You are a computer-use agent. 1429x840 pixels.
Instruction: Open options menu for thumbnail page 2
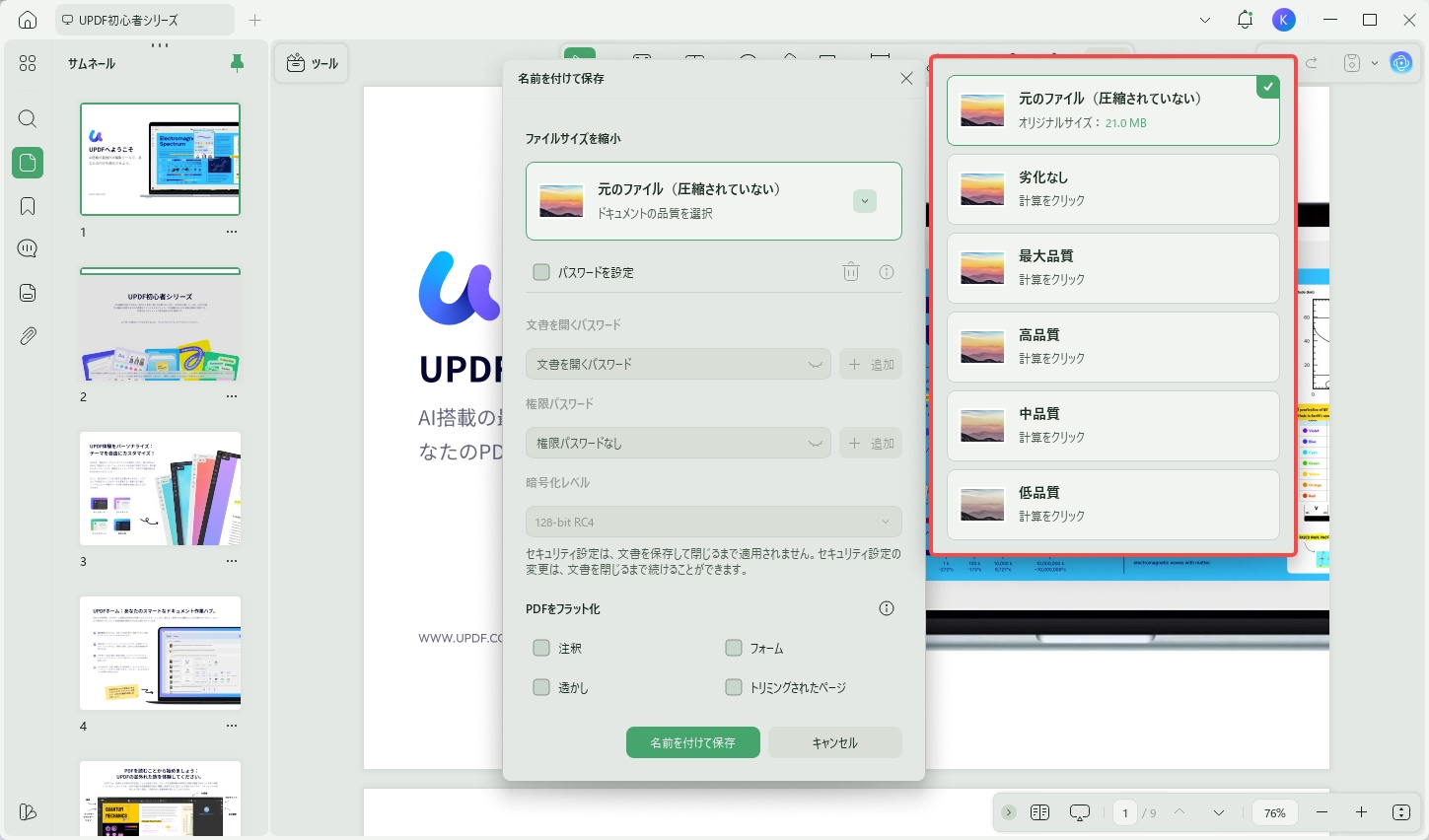(x=232, y=396)
